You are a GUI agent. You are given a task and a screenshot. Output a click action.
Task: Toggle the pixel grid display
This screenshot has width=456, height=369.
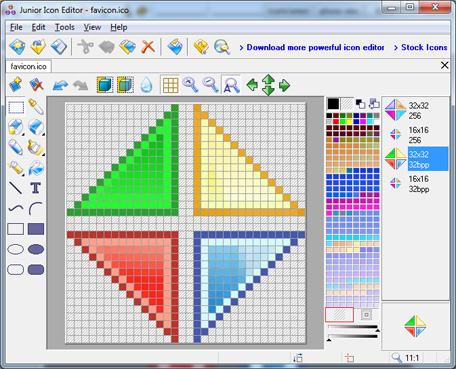(170, 85)
